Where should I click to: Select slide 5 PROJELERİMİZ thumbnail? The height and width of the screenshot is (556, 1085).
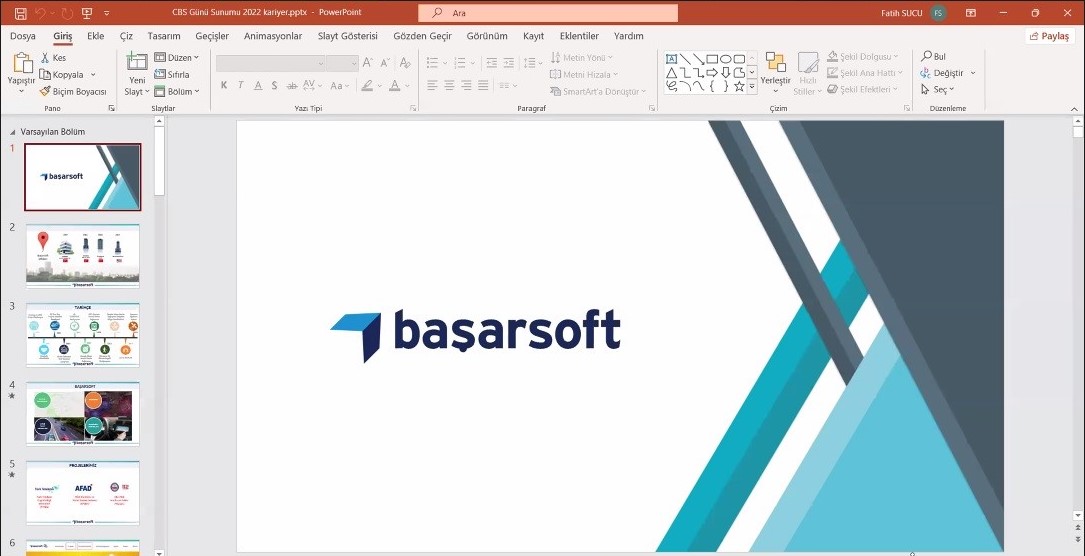82,493
